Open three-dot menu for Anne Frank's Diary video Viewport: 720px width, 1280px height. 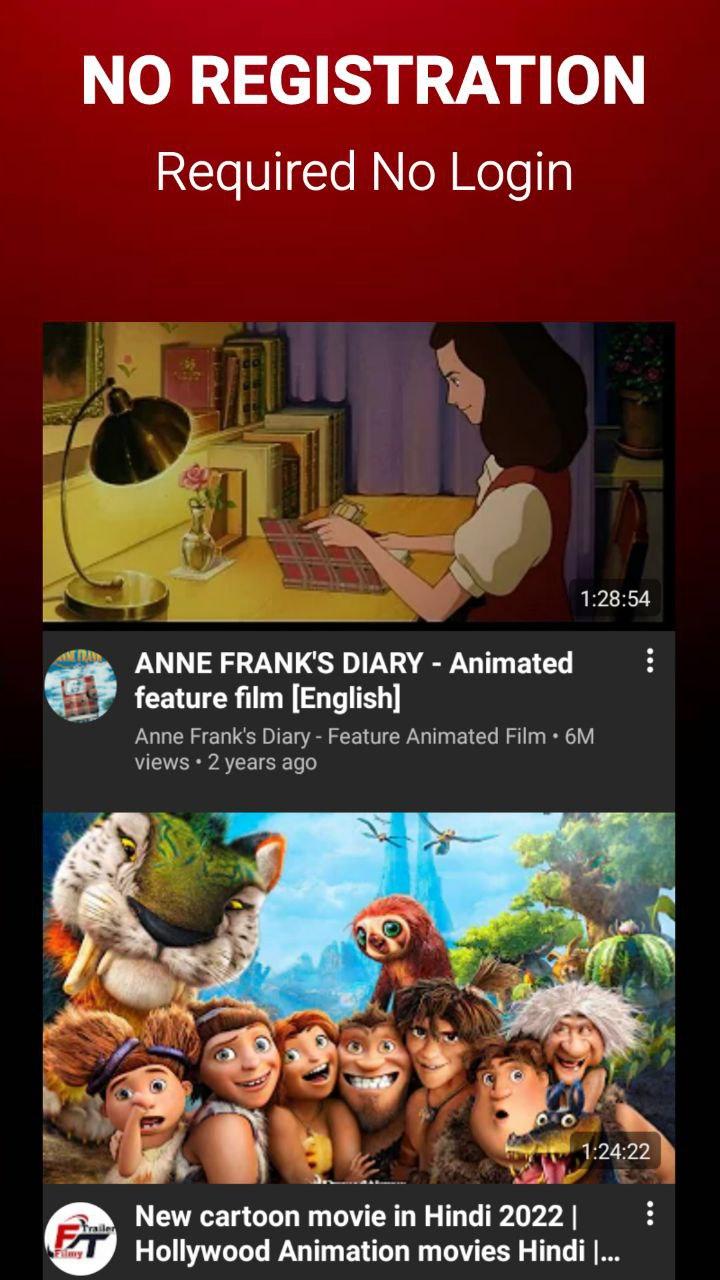coord(650,660)
